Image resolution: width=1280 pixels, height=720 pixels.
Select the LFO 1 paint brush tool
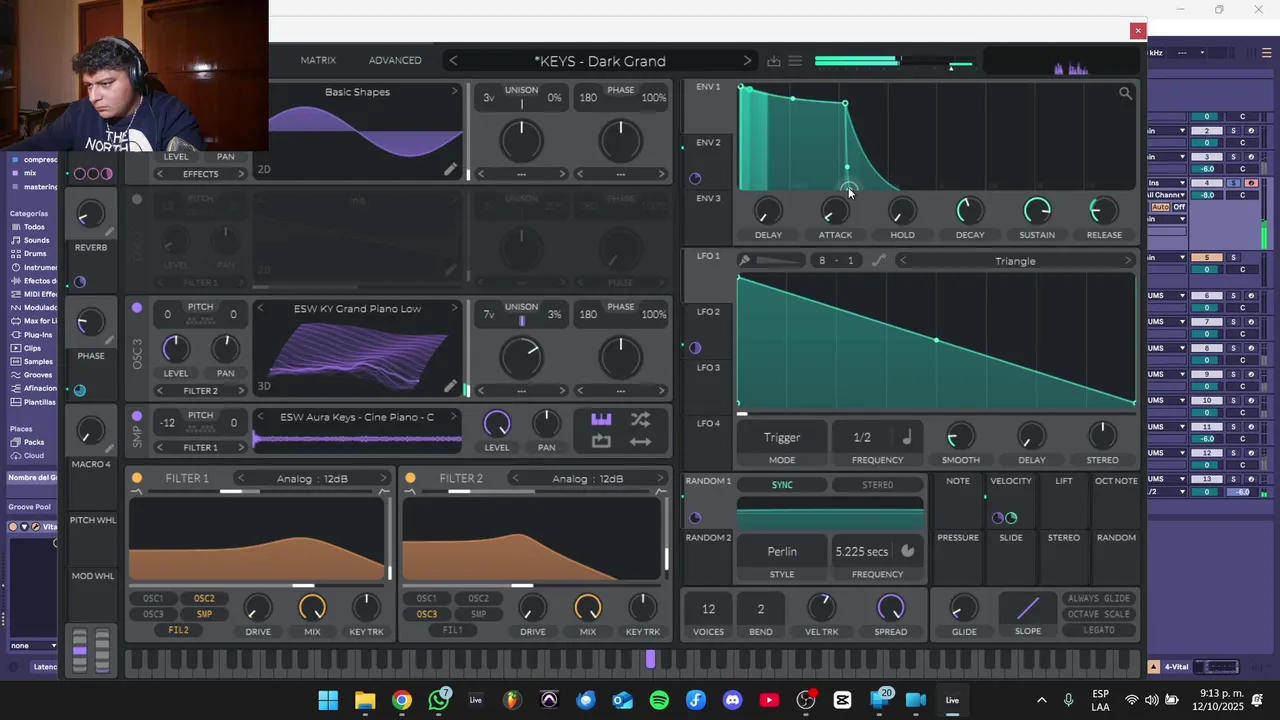744,261
